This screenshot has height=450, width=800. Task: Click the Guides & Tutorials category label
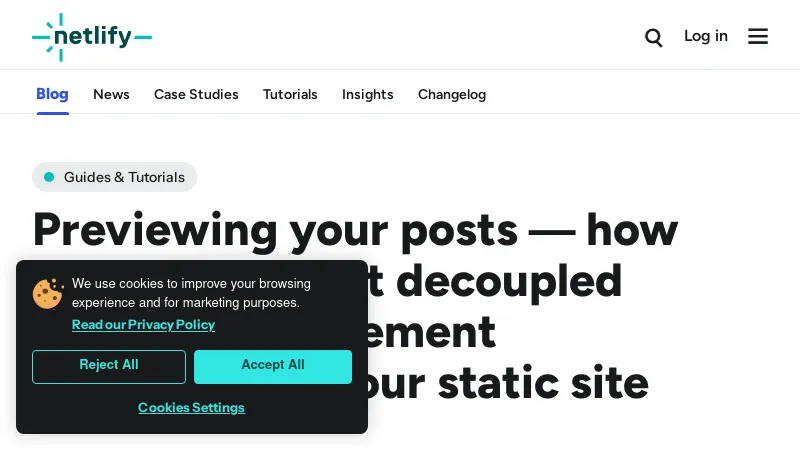pos(124,177)
